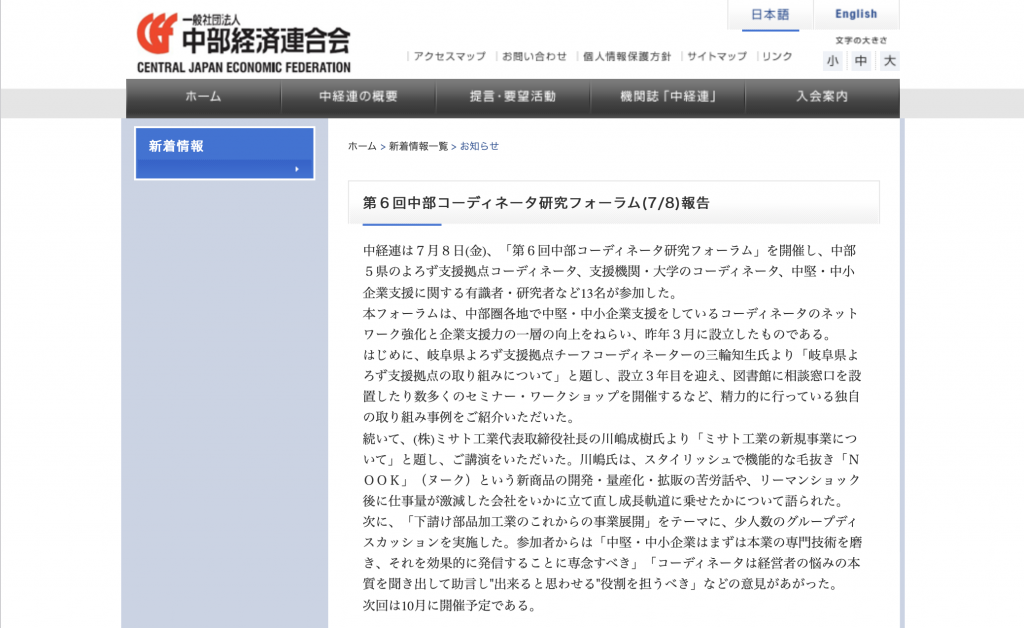Open the リンク page link
Screen dimensions: 1024x628
pyautogui.click(x=776, y=56)
